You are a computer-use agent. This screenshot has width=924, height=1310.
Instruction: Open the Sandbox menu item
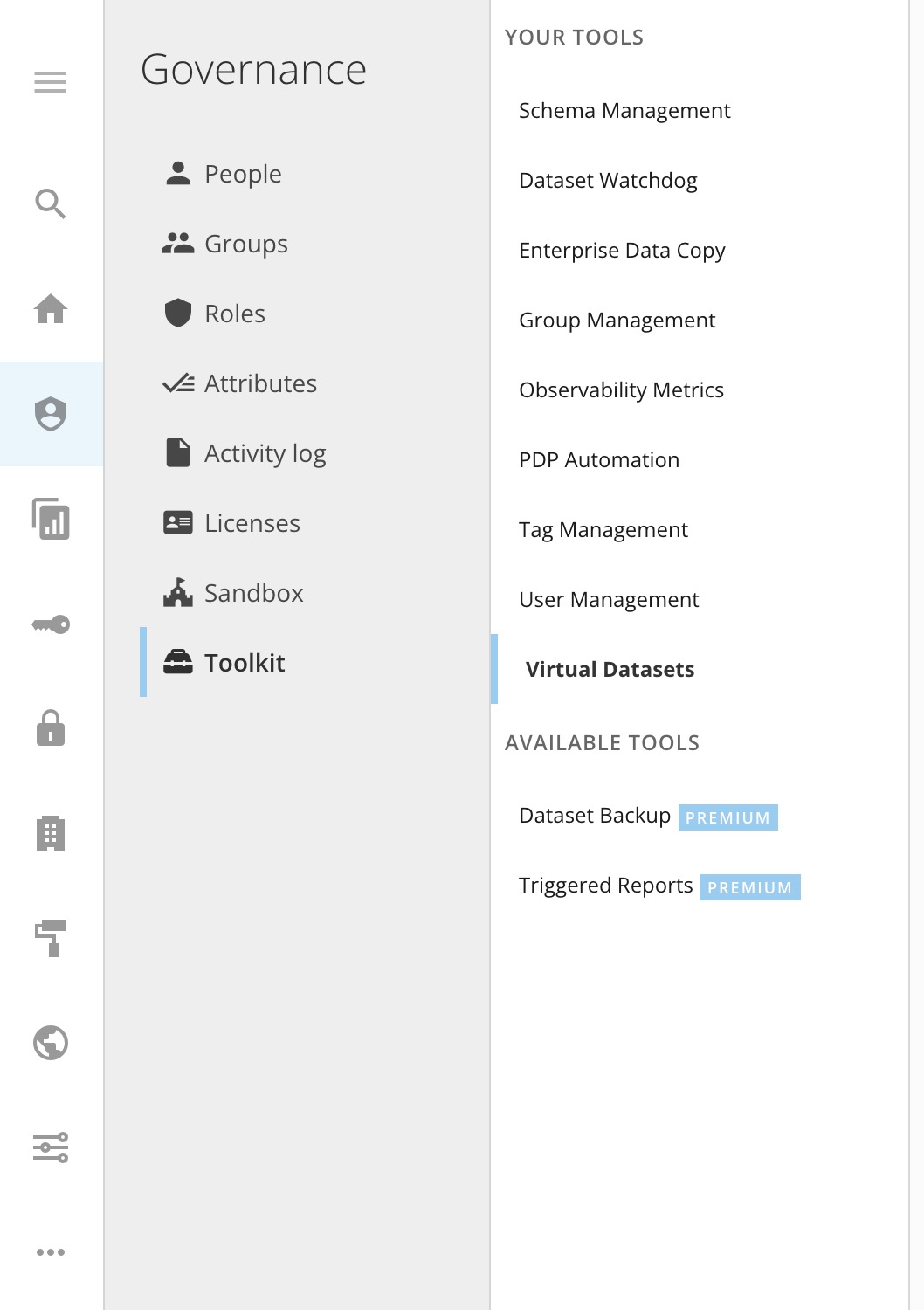(253, 593)
